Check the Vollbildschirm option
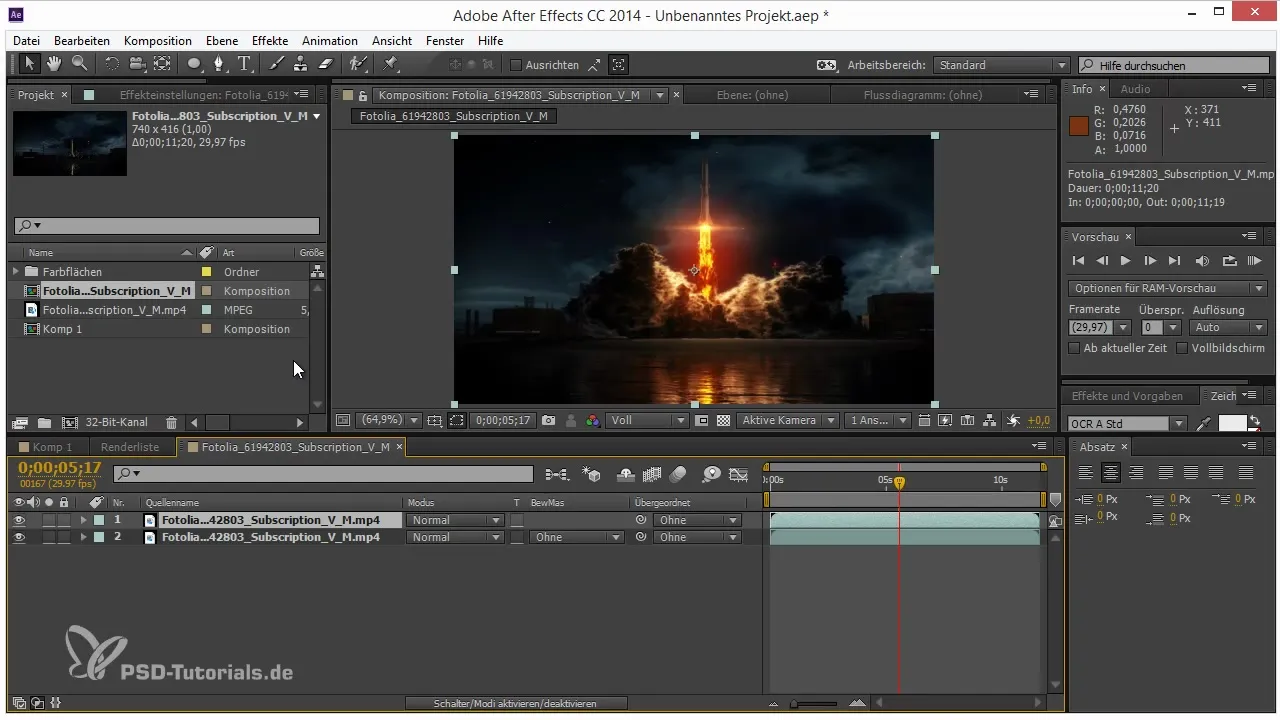1280x720 pixels. (1182, 348)
